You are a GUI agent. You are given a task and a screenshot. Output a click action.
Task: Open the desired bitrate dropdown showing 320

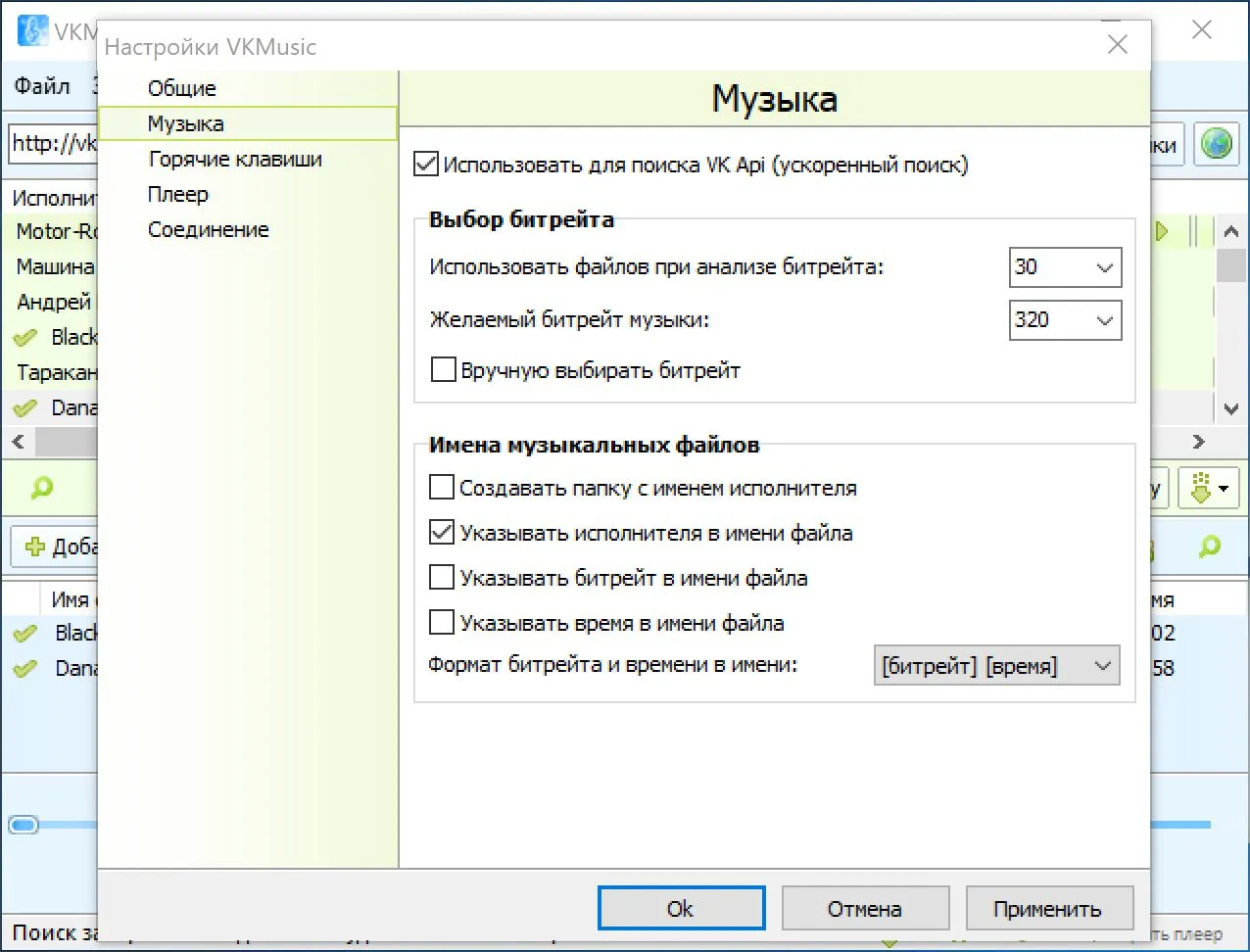tap(1065, 320)
